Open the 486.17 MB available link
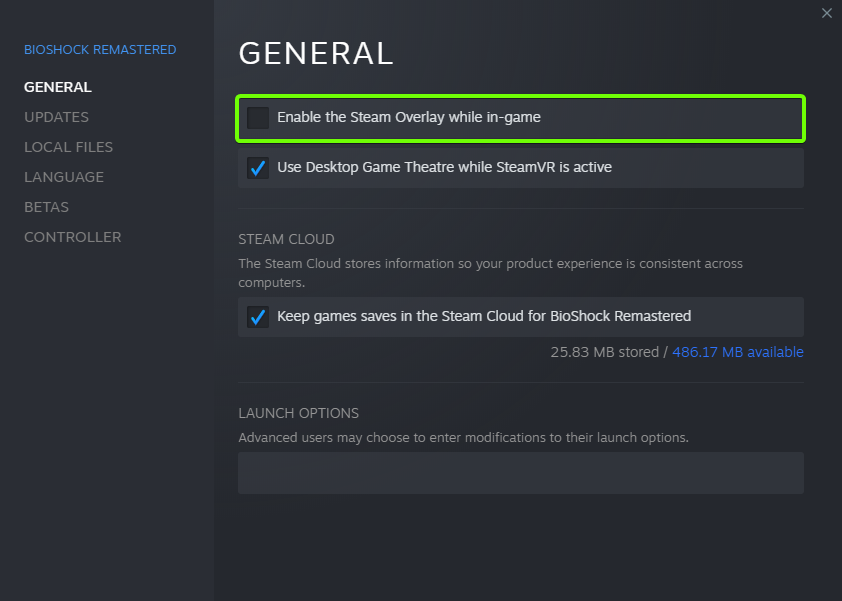This screenshot has width=842, height=601. pyautogui.click(x=737, y=352)
